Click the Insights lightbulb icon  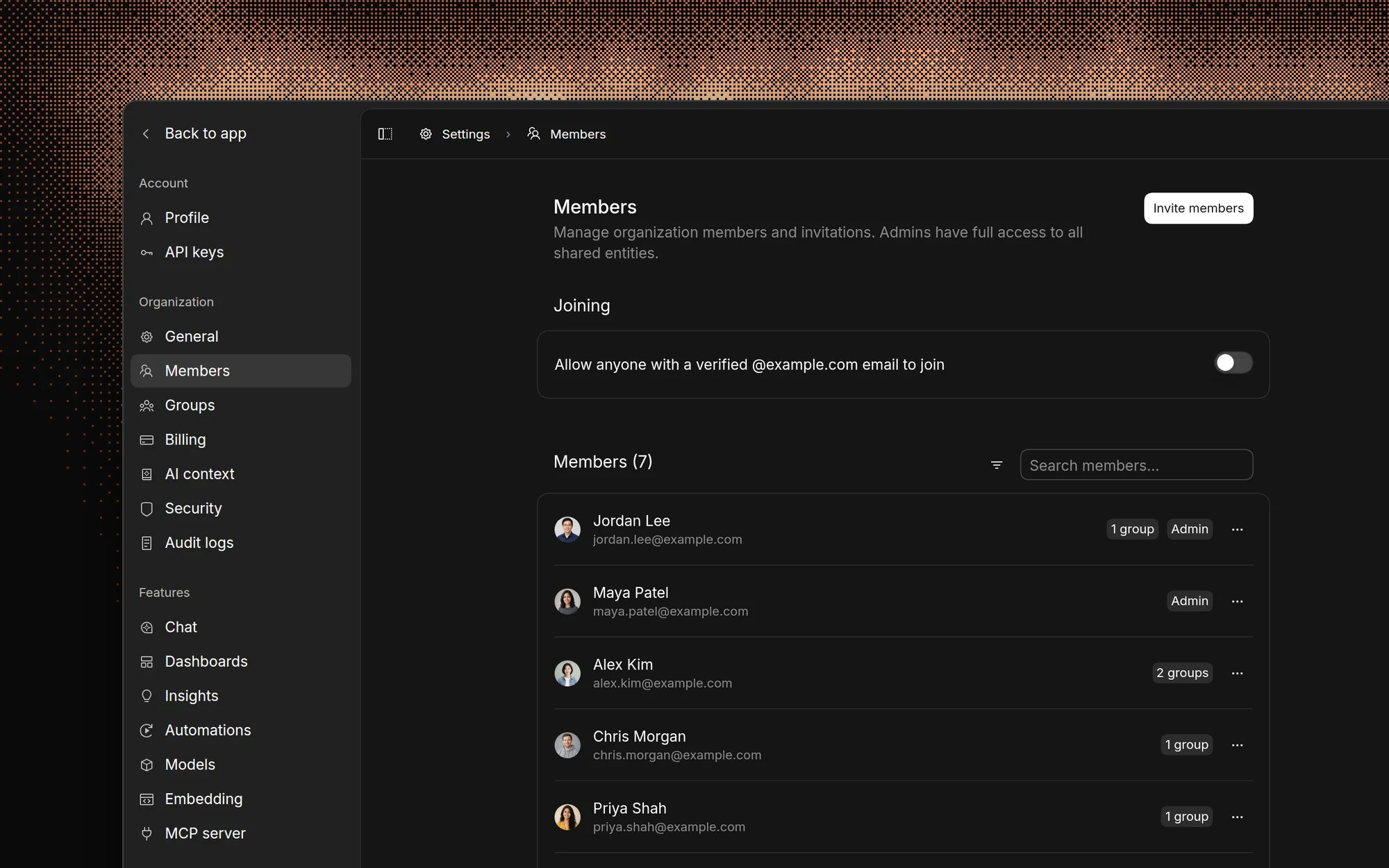click(147, 696)
